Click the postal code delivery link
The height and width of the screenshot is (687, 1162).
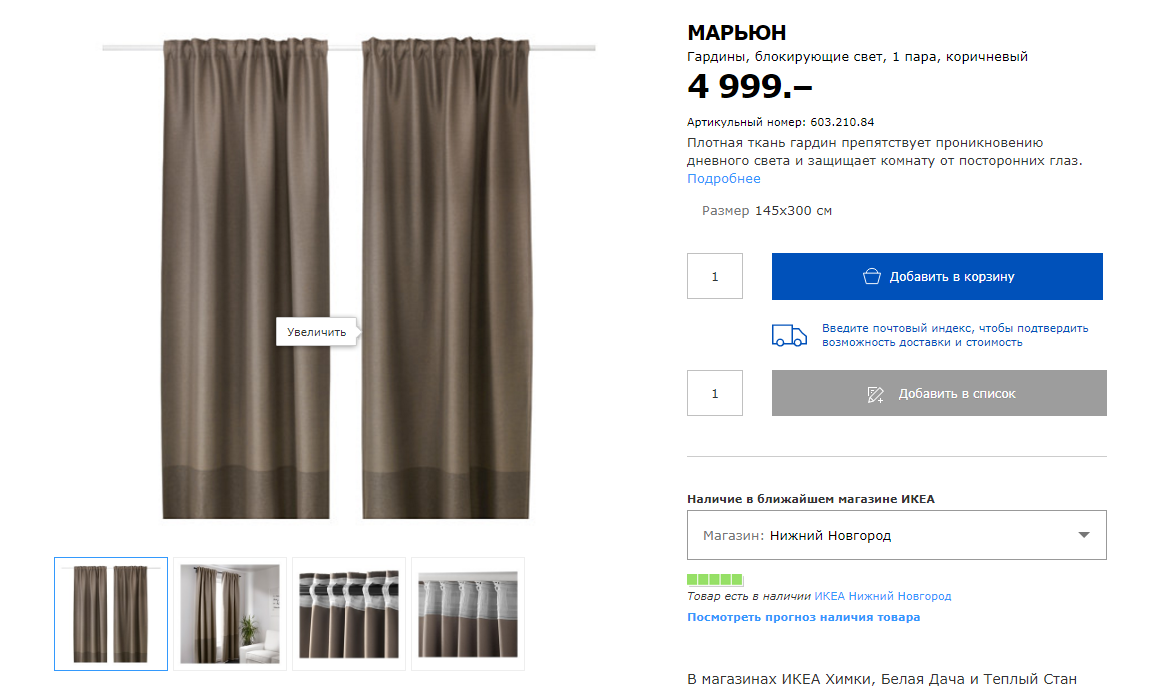954,335
